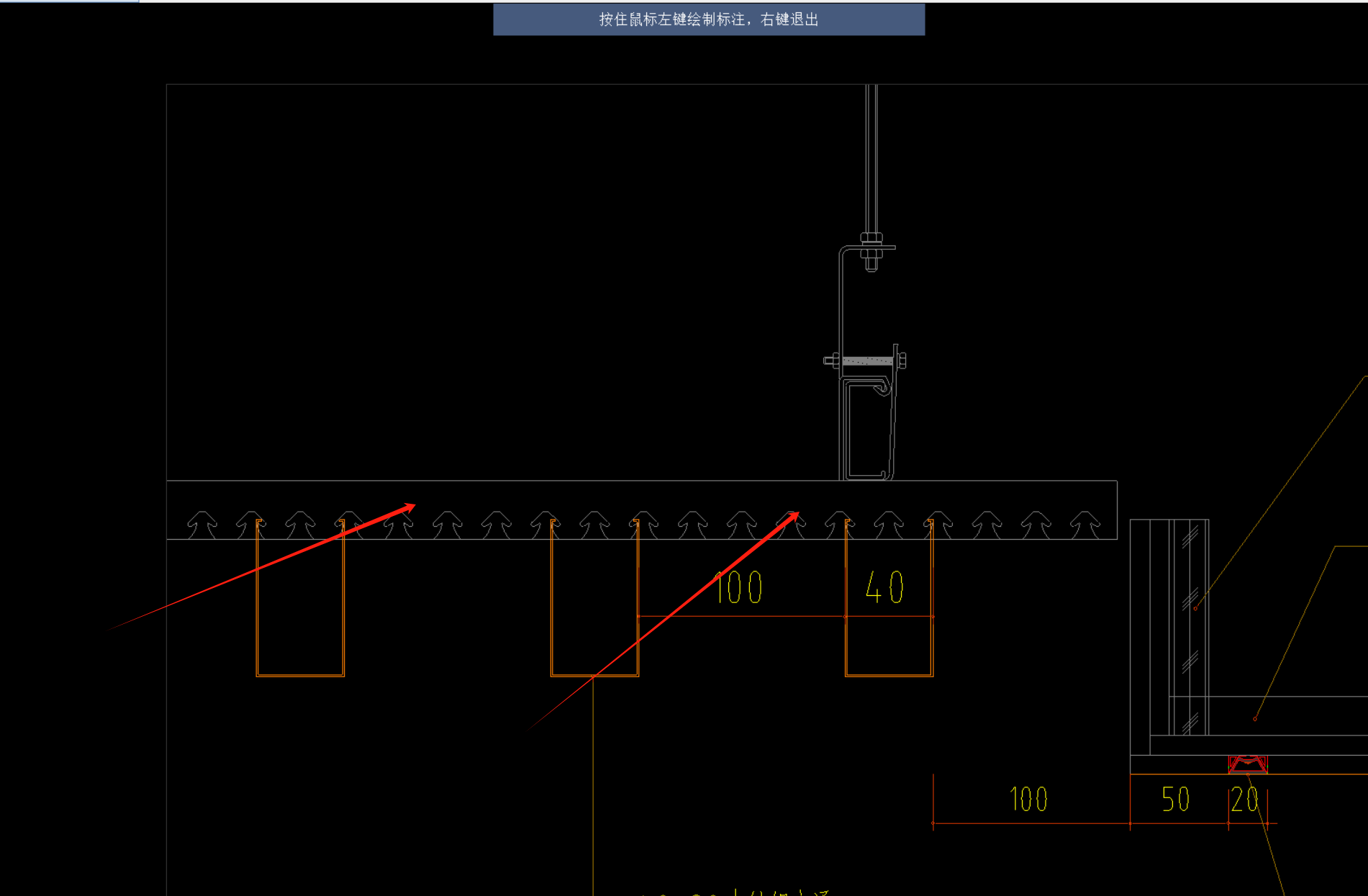This screenshot has width=1368, height=896.
Task: Select the 100 dimension next to the 40
Action: (x=738, y=587)
